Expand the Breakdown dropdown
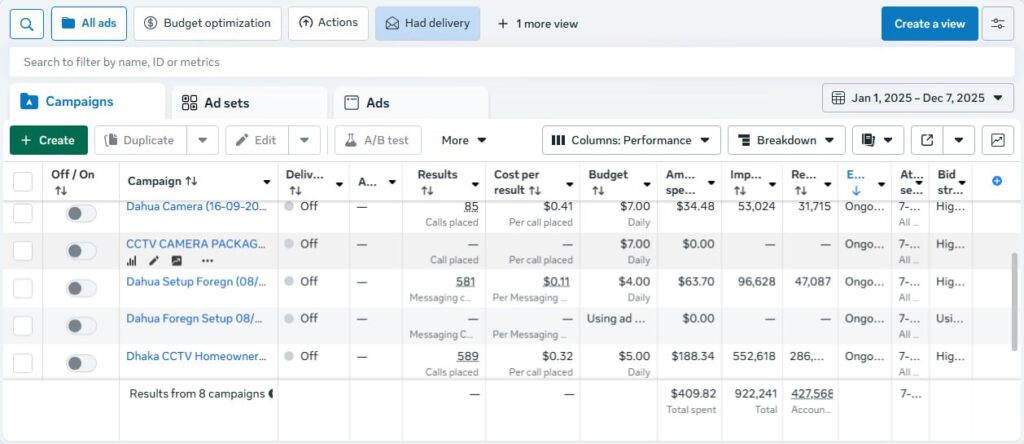The image size is (1024, 444). point(786,141)
